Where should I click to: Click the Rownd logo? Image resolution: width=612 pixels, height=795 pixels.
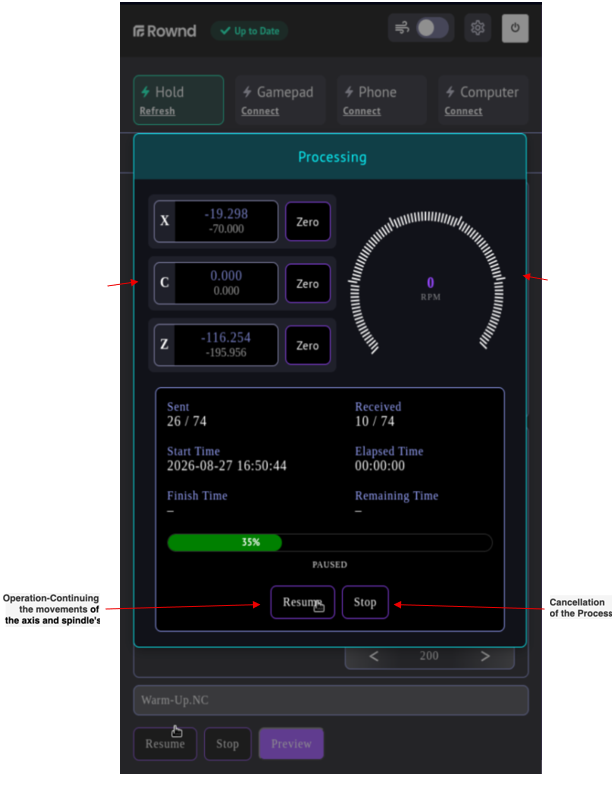pos(164,31)
